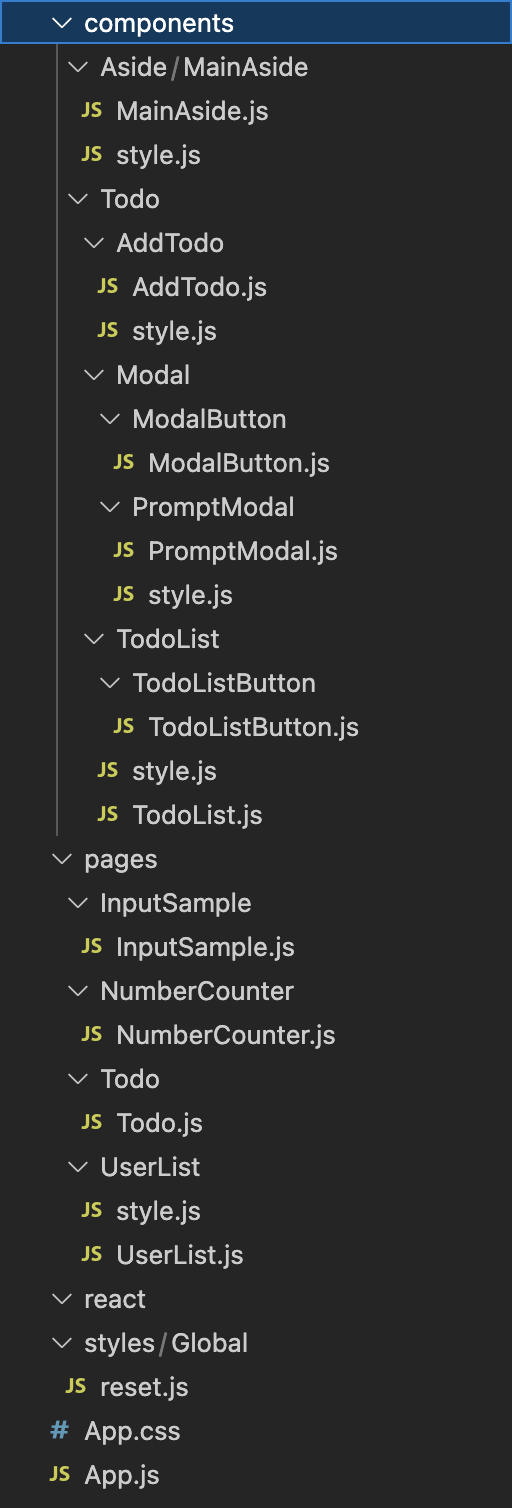Collapse the styles/Global folder chevron
512x1508 pixels.
(x=61, y=1343)
